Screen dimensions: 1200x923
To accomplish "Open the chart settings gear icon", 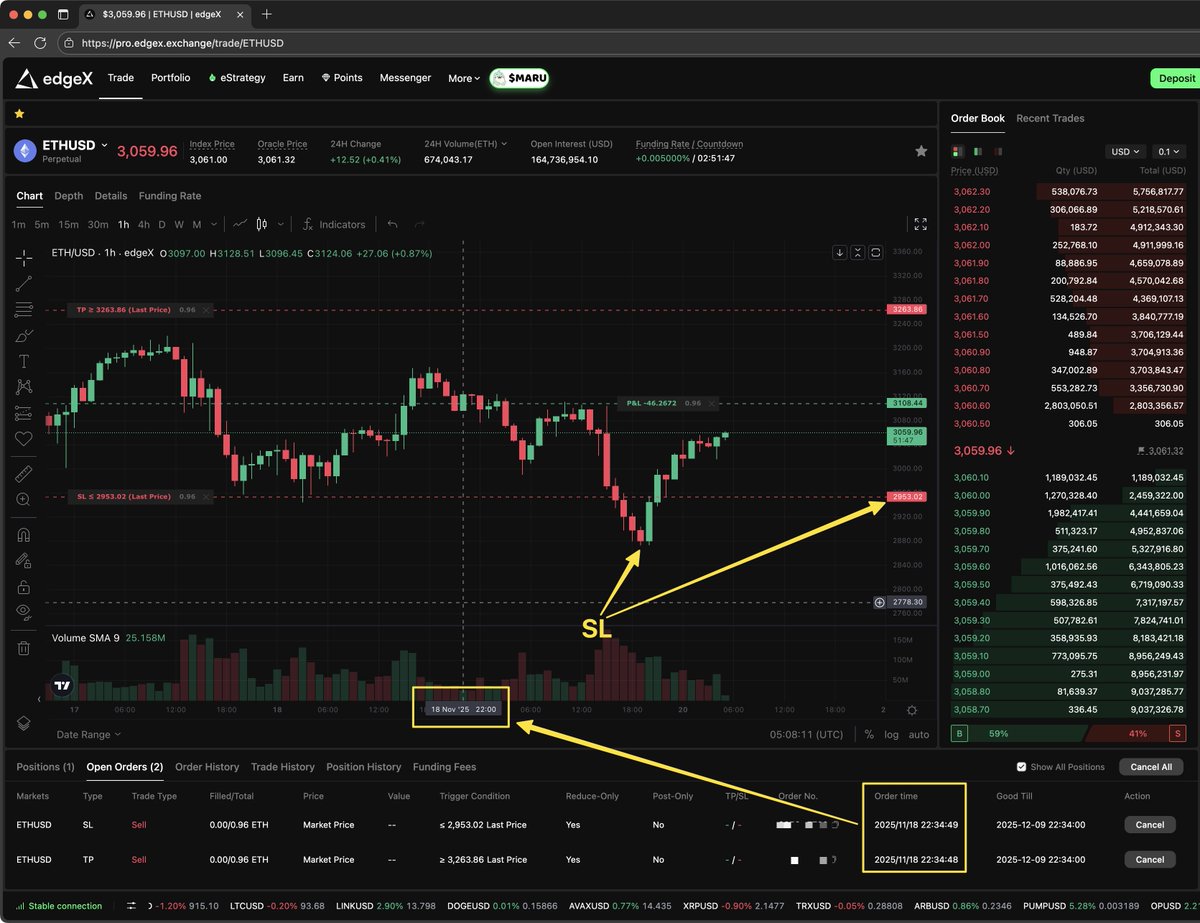I will (x=912, y=710).
